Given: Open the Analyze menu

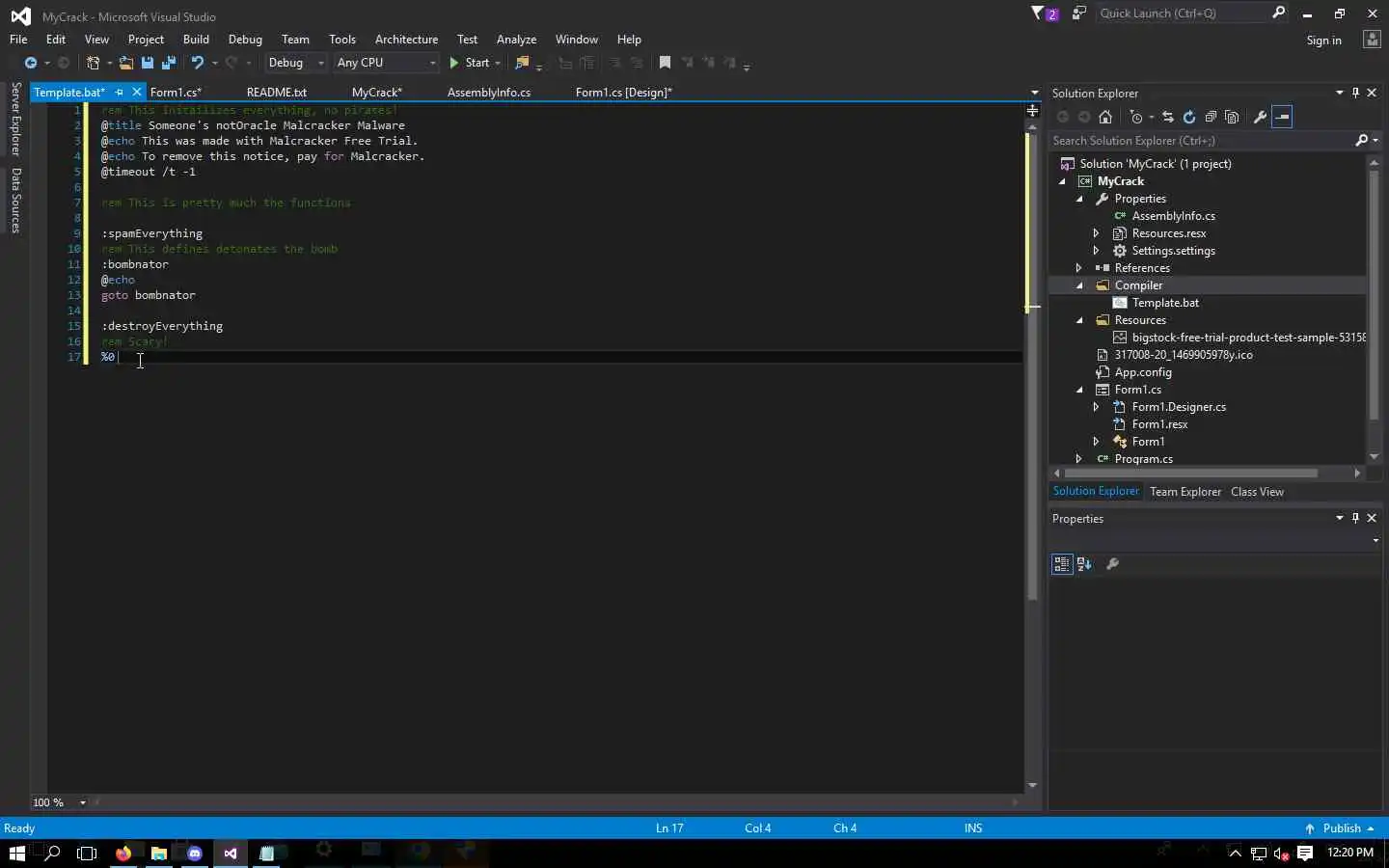Looking at the screenshot, I should point(516,40).
